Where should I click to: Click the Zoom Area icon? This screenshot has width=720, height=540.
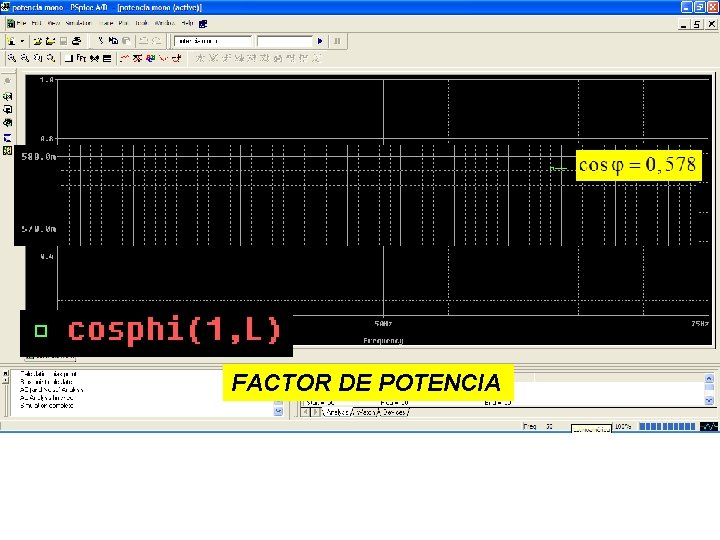pos(38,58)
